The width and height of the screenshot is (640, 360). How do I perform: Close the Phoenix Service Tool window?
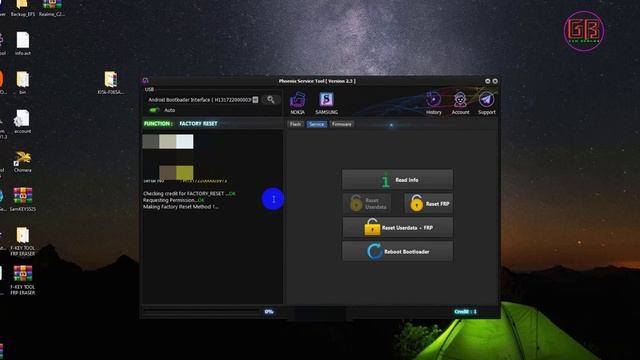[x=495, y=81]
